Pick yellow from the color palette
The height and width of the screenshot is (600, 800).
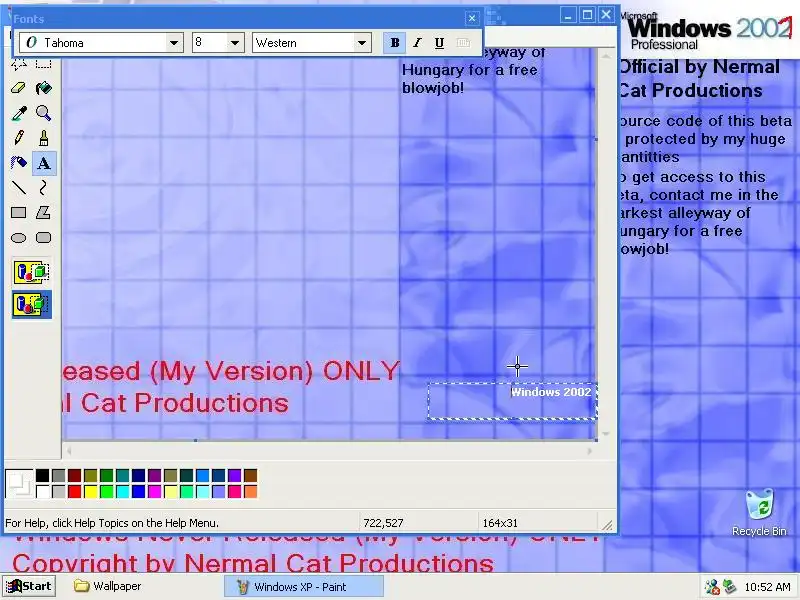91,492
